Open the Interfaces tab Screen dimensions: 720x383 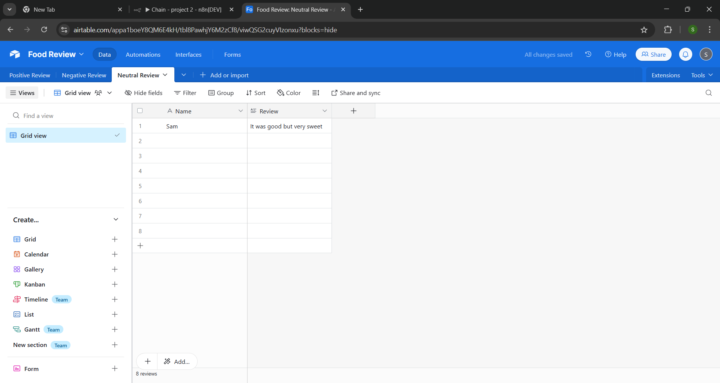(188, 54)
